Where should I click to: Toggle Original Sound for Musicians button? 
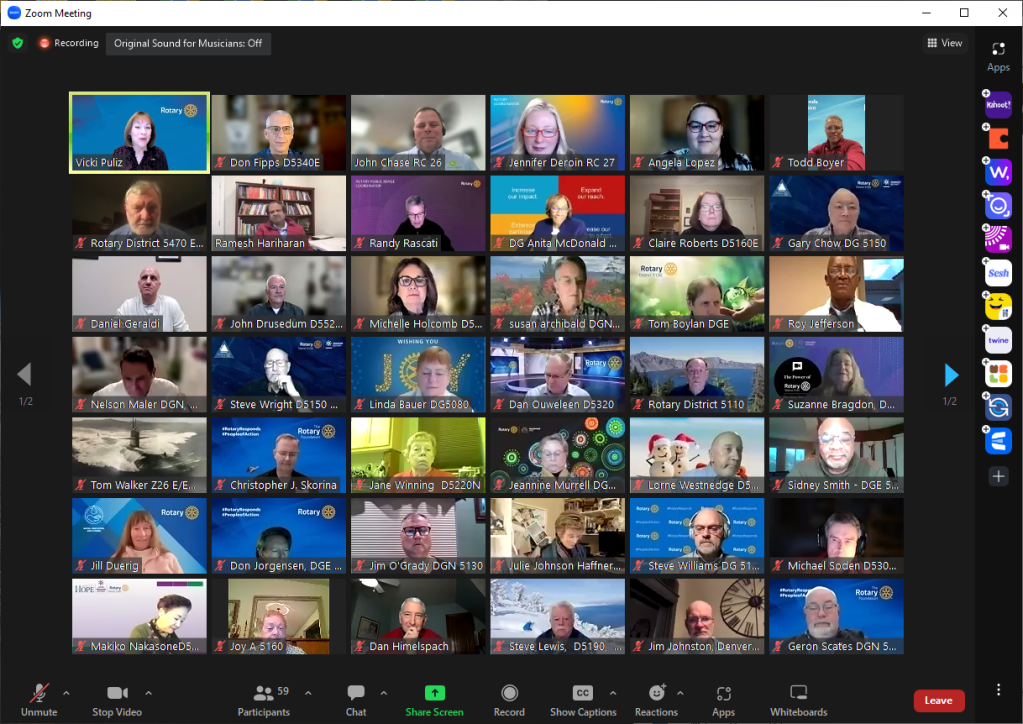(188, 43)
